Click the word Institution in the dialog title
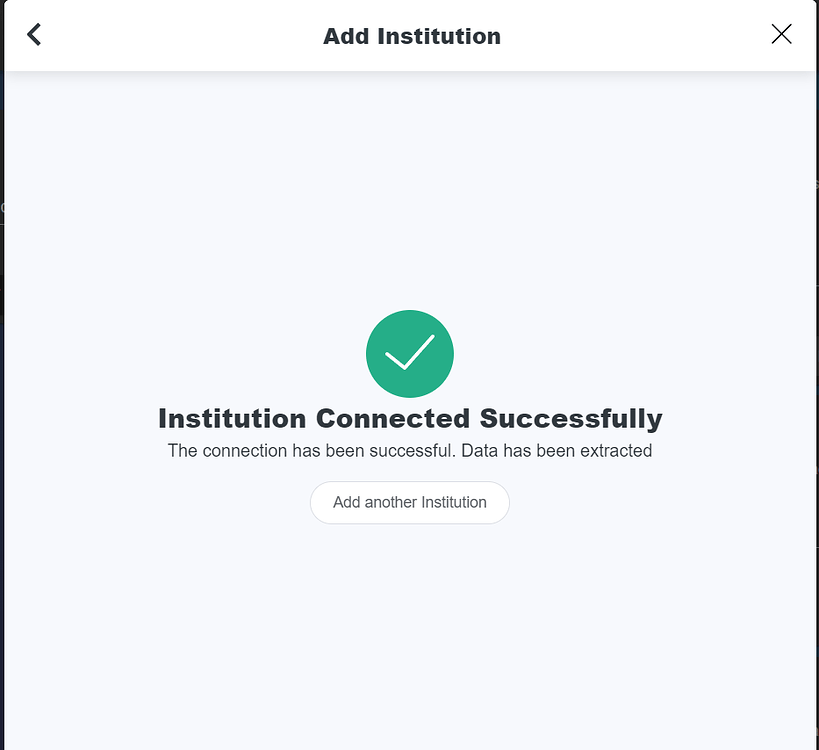This screenshot has height=750, width=819. click(x=439, y=36)
